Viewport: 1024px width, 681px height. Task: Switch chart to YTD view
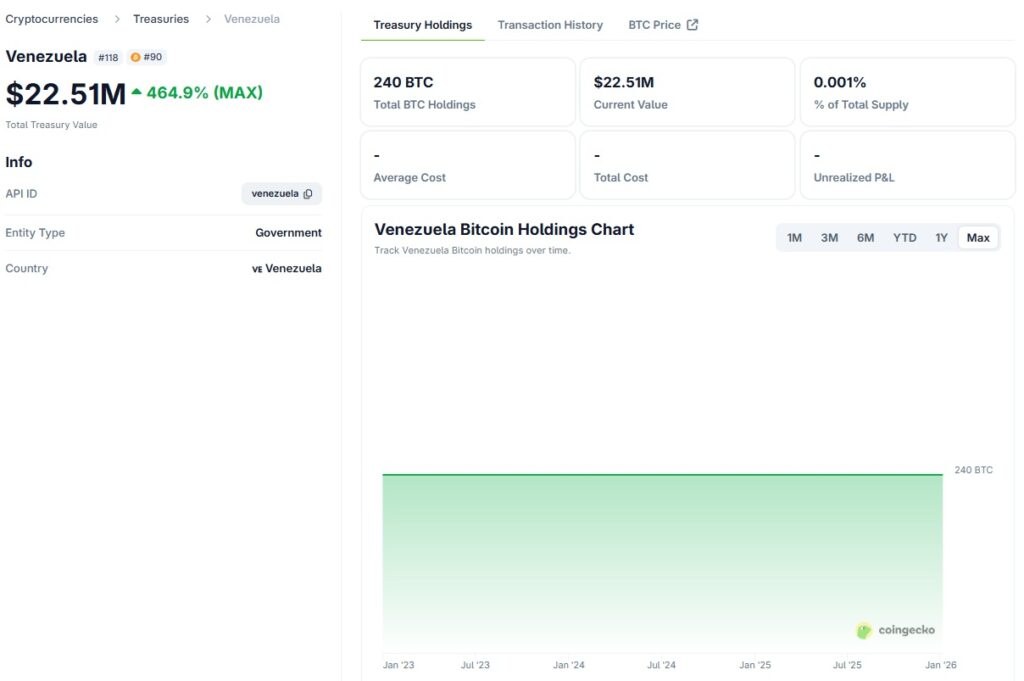click(904, 237)
